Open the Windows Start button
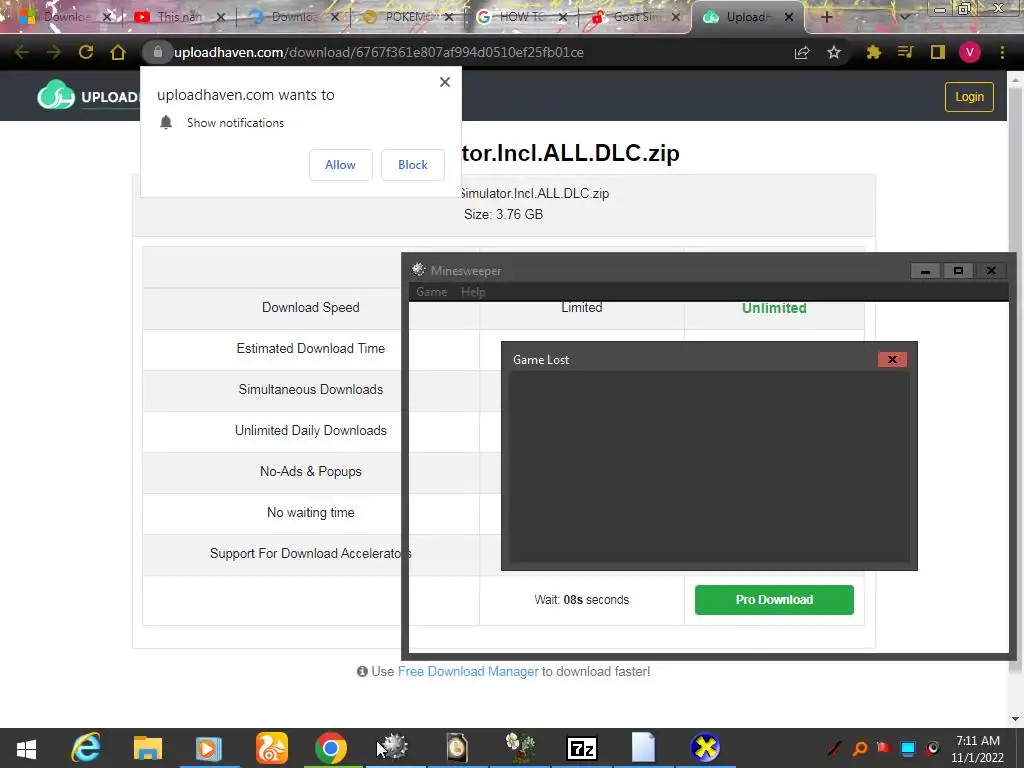This screenshot has width=1024, height=768. 26,748
